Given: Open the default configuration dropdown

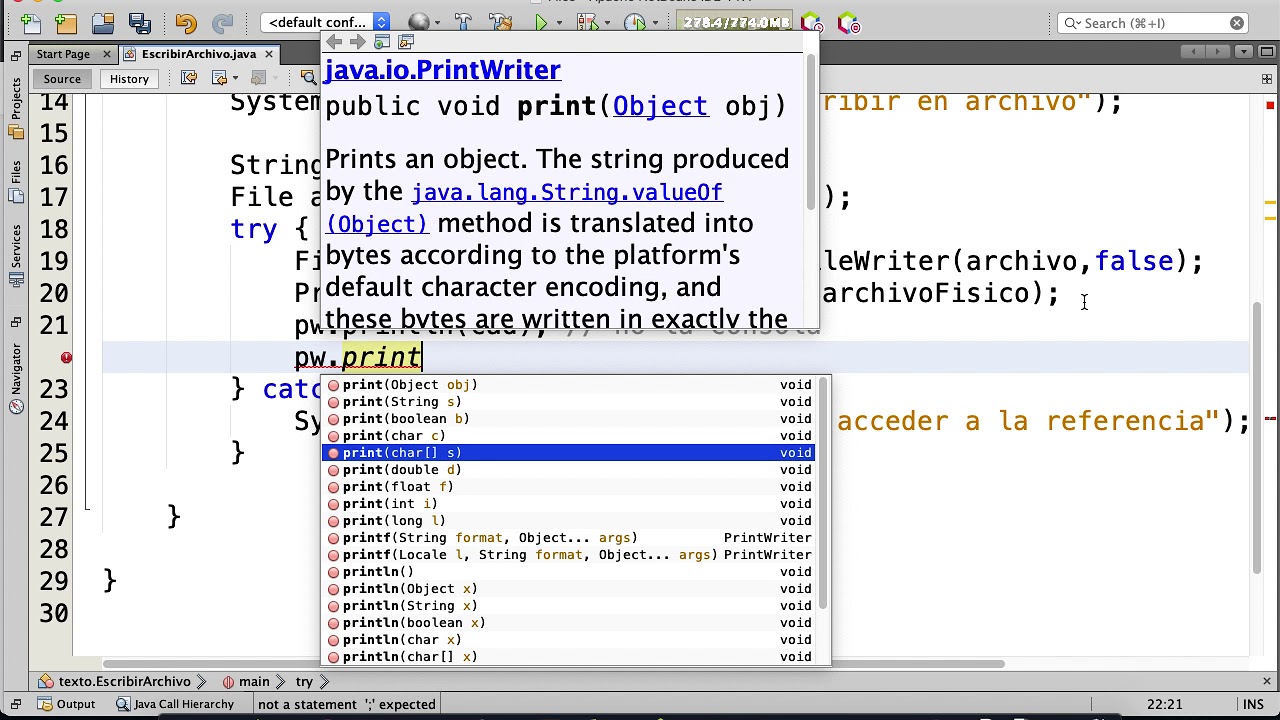Looking at the screenshot, I should [326, 22].
